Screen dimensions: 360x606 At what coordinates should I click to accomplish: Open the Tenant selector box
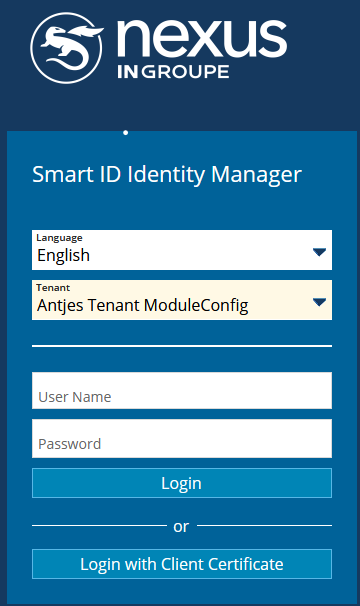pos(182,300)
